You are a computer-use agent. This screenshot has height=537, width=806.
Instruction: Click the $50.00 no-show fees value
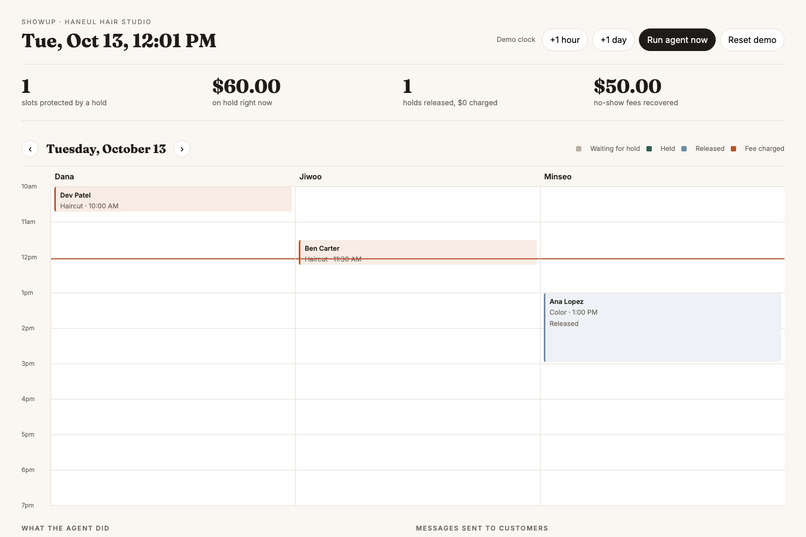pyautogui.click(x=627, y=86)
